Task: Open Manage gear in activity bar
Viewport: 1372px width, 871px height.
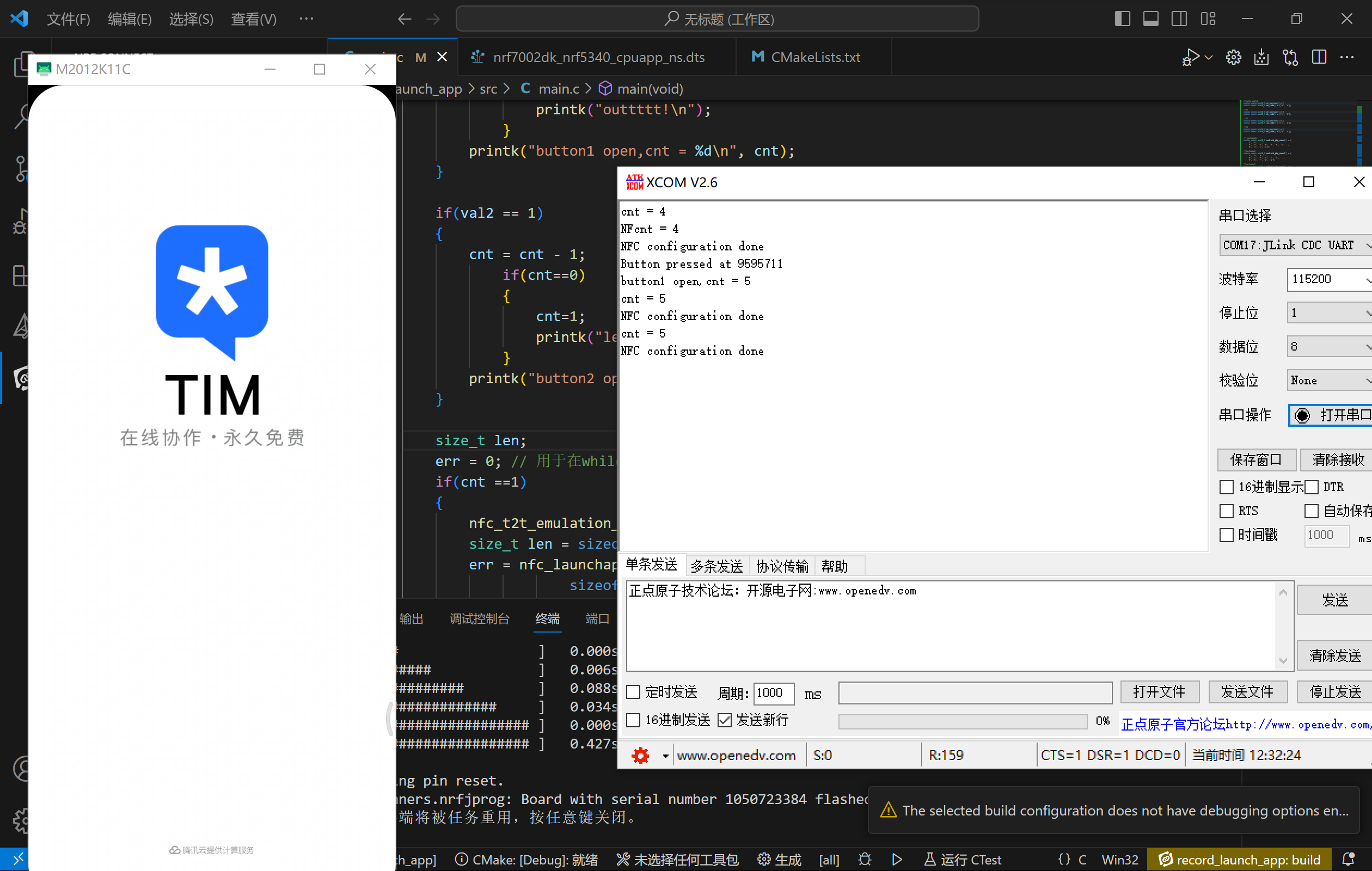Action: pos(21,821)
